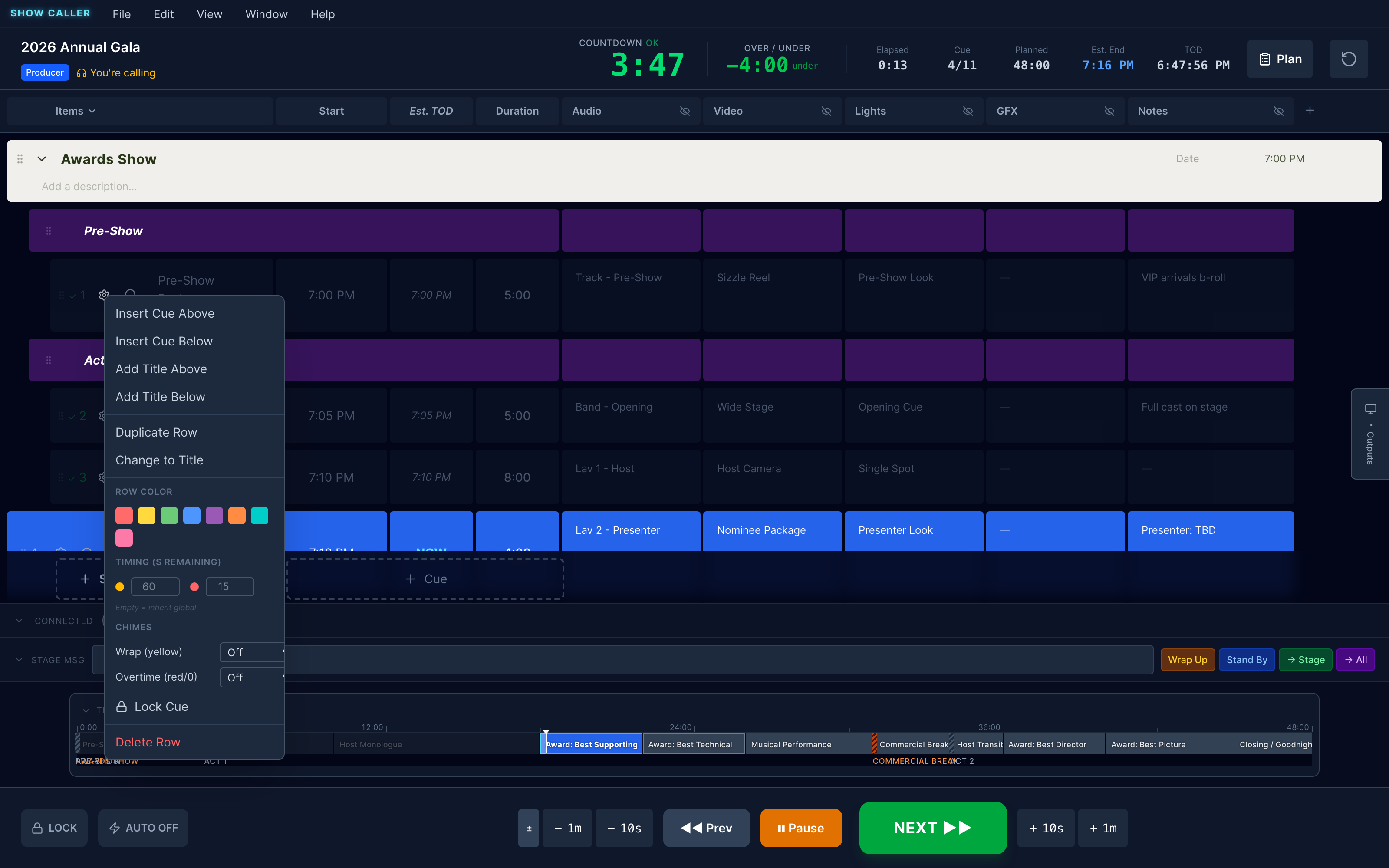The height and width of the screenshot is (868, 1389).
Task: Choose Add Title Above
Action: [194, 369]
